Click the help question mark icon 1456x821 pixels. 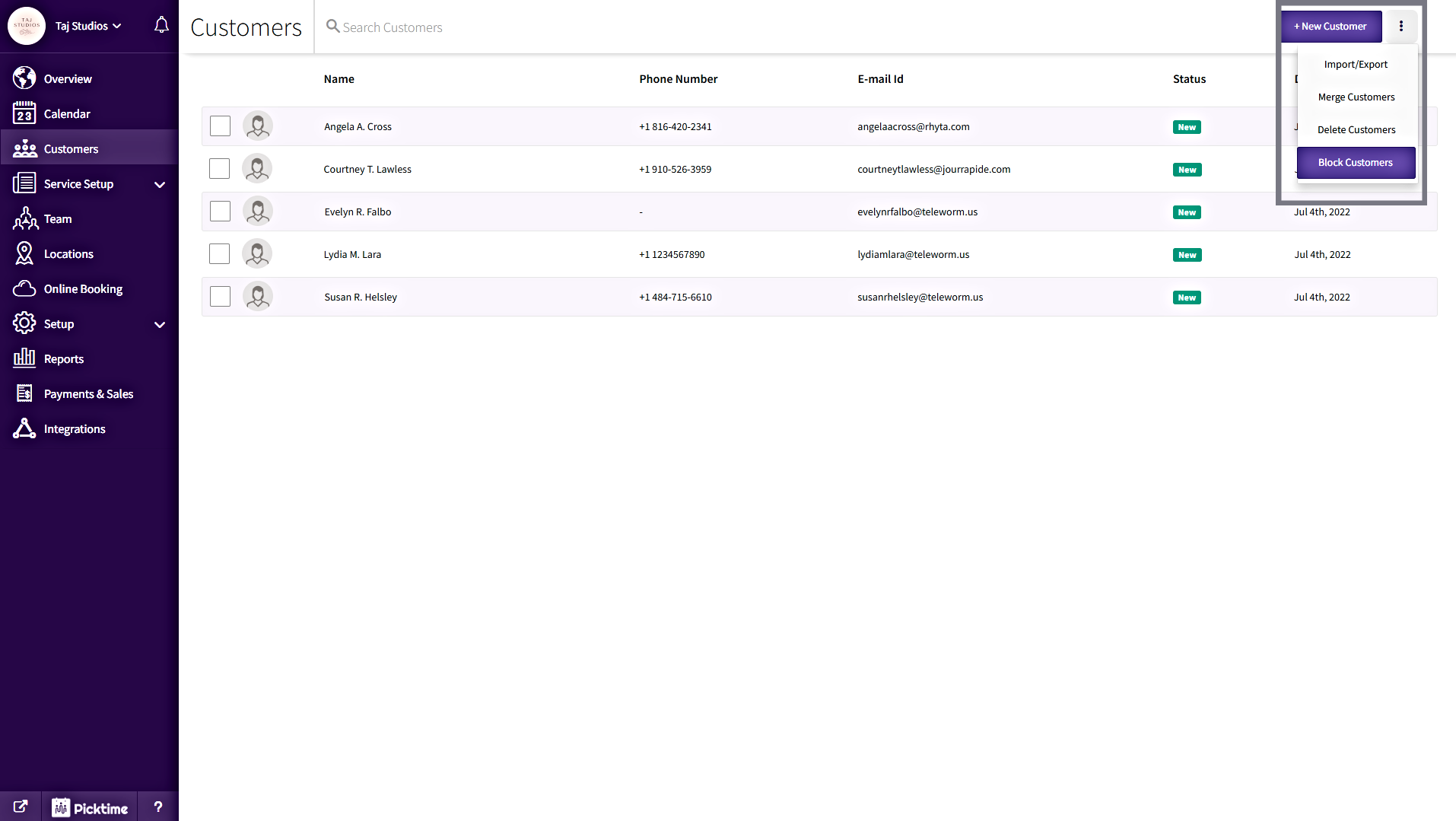pyautogui.click(x=158, y=807)
